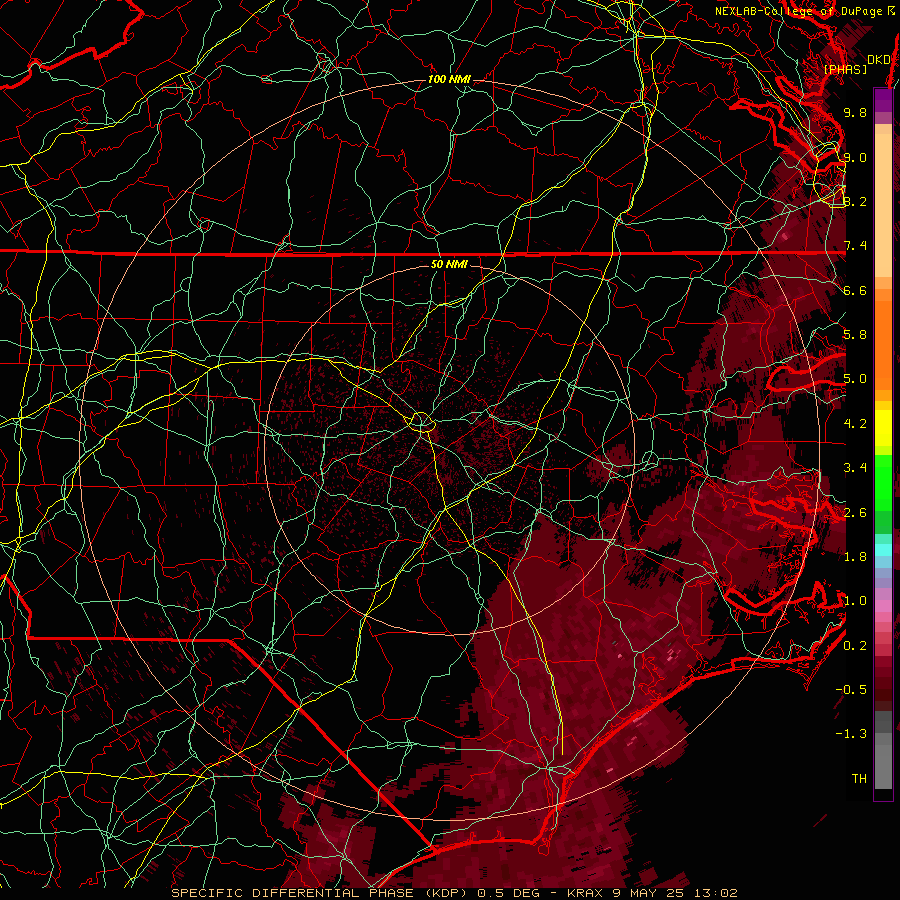Click the 2.6 scale value

click(855, 512)
